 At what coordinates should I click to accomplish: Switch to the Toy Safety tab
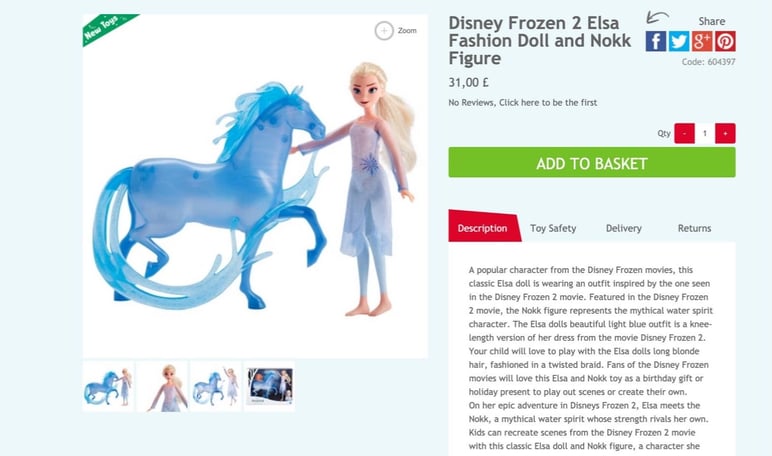(553, 228)
